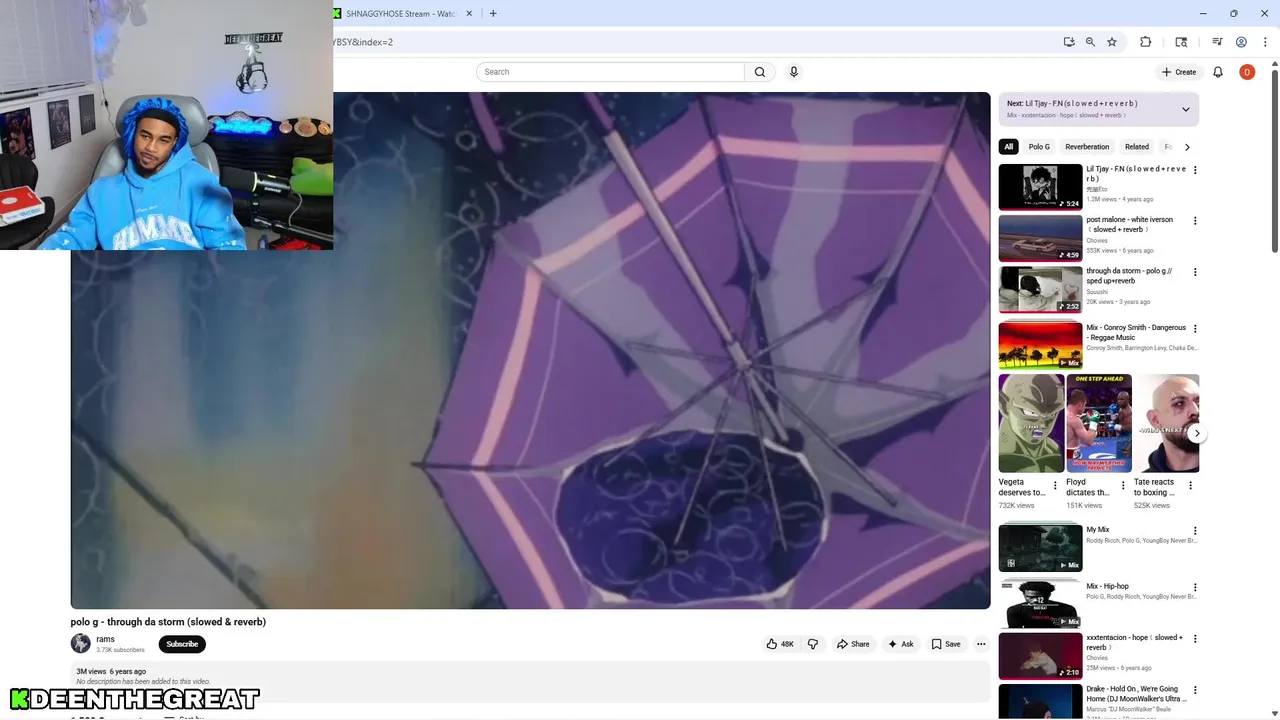This screenshot has width=1280, height=720.
Task: Start voice search with the microphone icon
Action: click(794, 72)
